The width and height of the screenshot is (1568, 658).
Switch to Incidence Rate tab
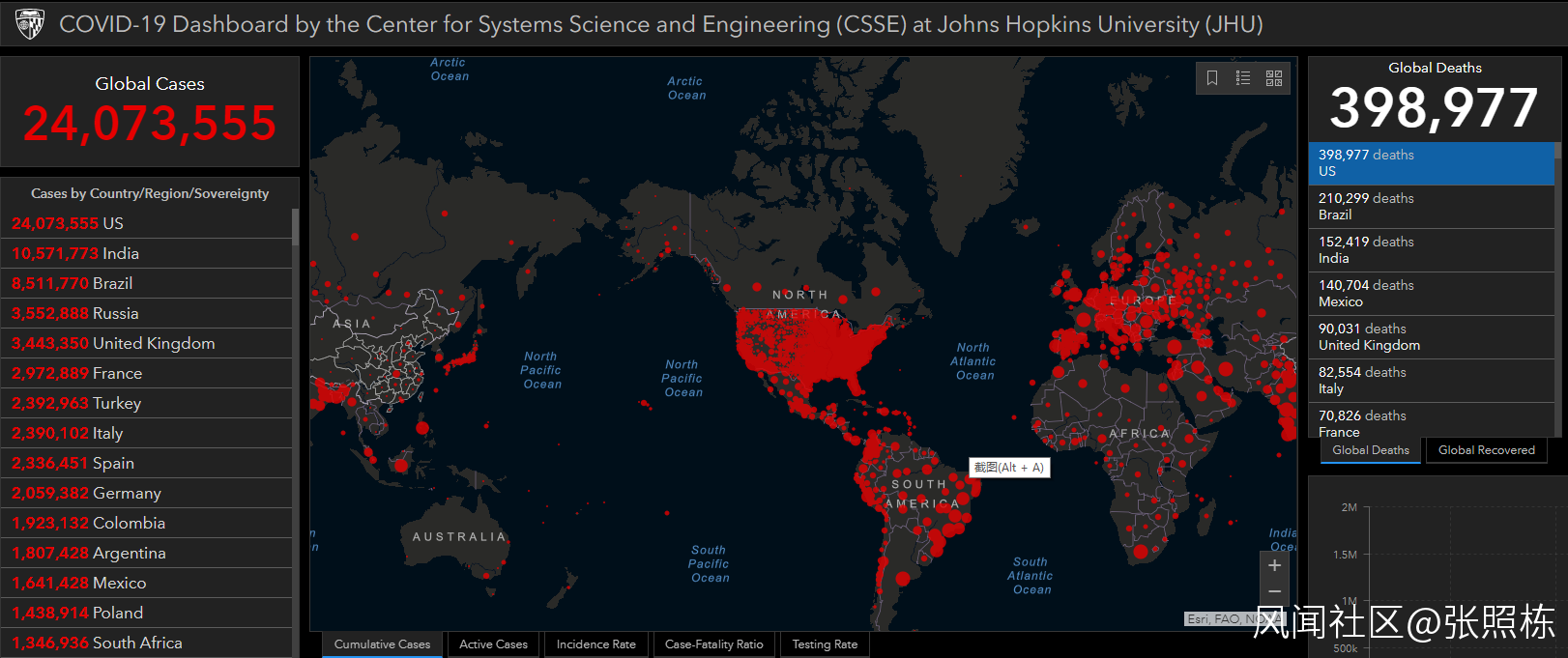tap(595, 644)
